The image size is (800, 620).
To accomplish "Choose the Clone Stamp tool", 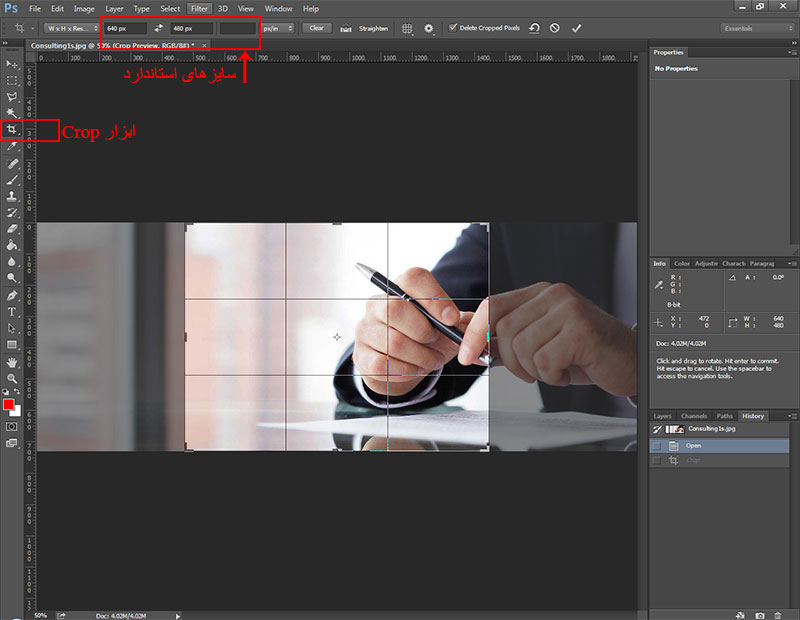I will click(x=11, y=196).
